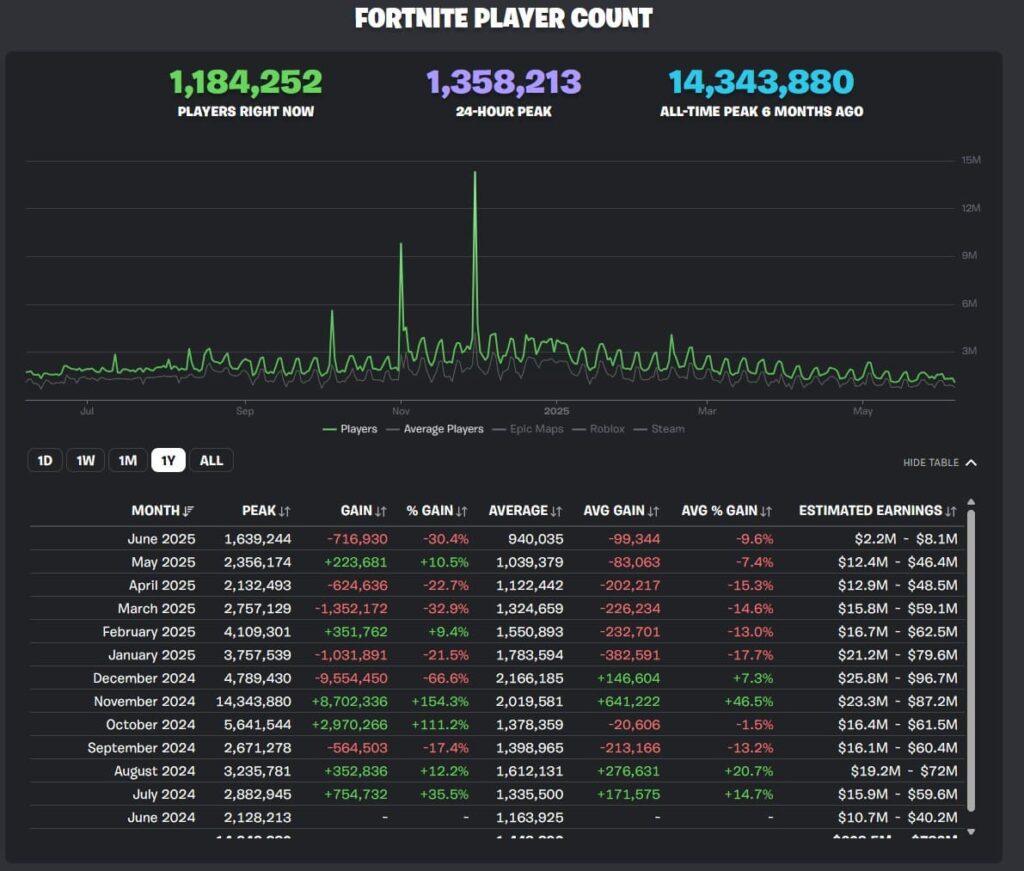Click gain value -9,554,450
This screenshot has width=1024, height=871.
[351, 678]
